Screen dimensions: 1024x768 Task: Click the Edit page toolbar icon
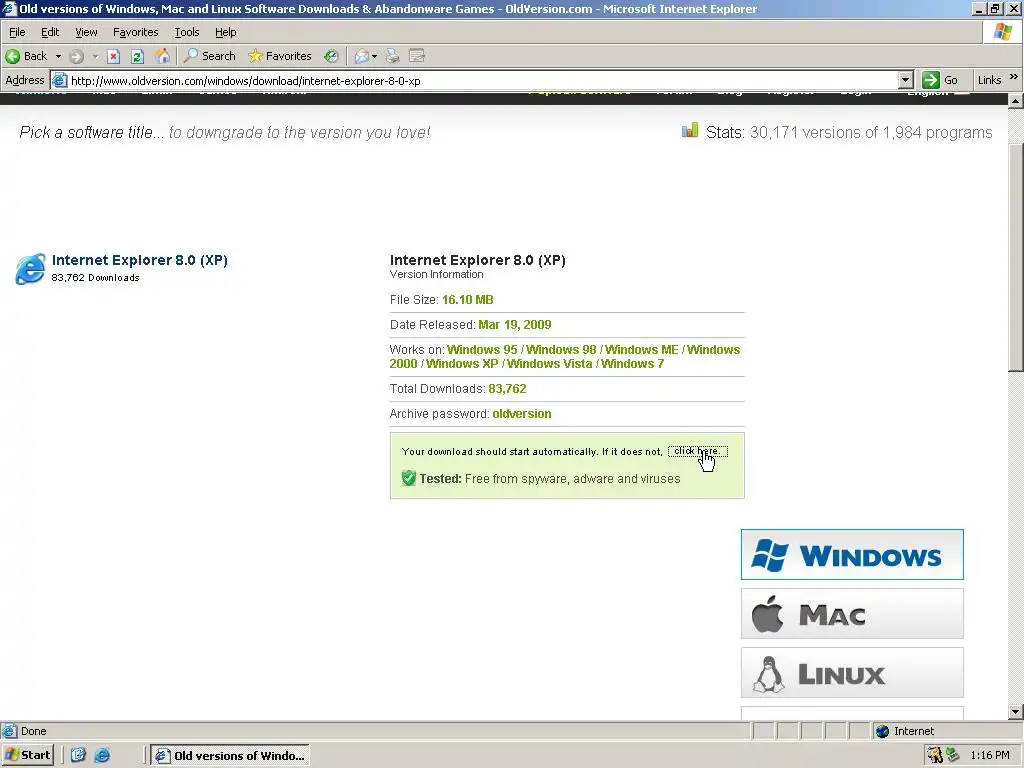point(417,56)
